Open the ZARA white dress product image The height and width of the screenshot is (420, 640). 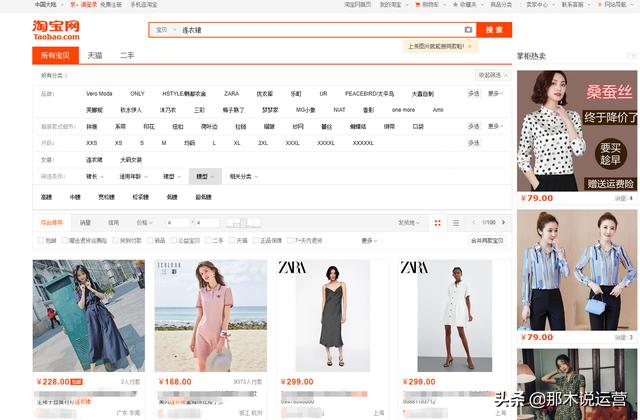pos(454,316)
